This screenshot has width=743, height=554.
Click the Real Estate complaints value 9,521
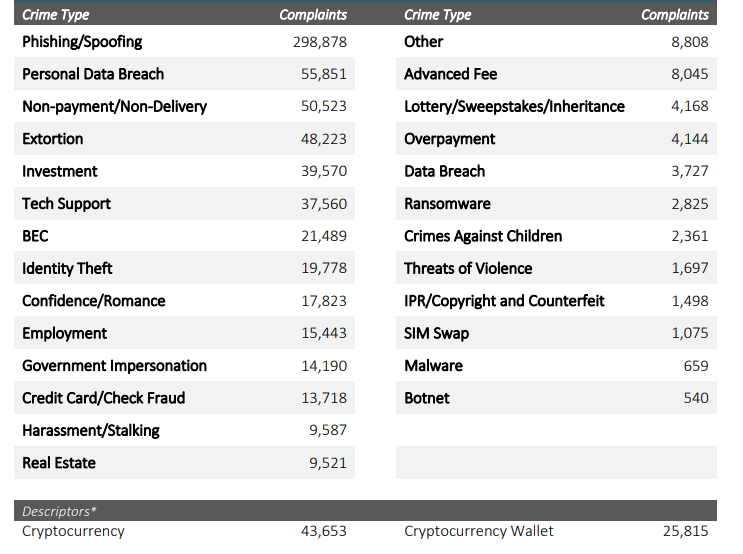coord(328,463)
